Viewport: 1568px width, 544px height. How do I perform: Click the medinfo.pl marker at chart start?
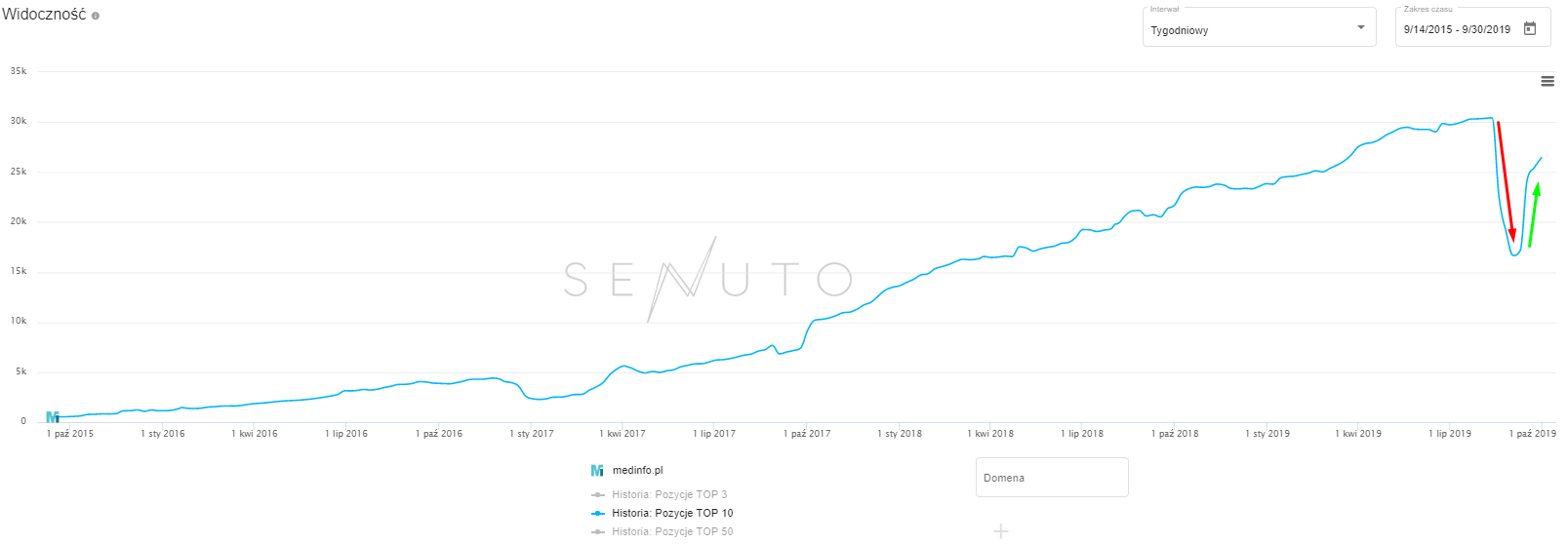click(x=53, y=417)
